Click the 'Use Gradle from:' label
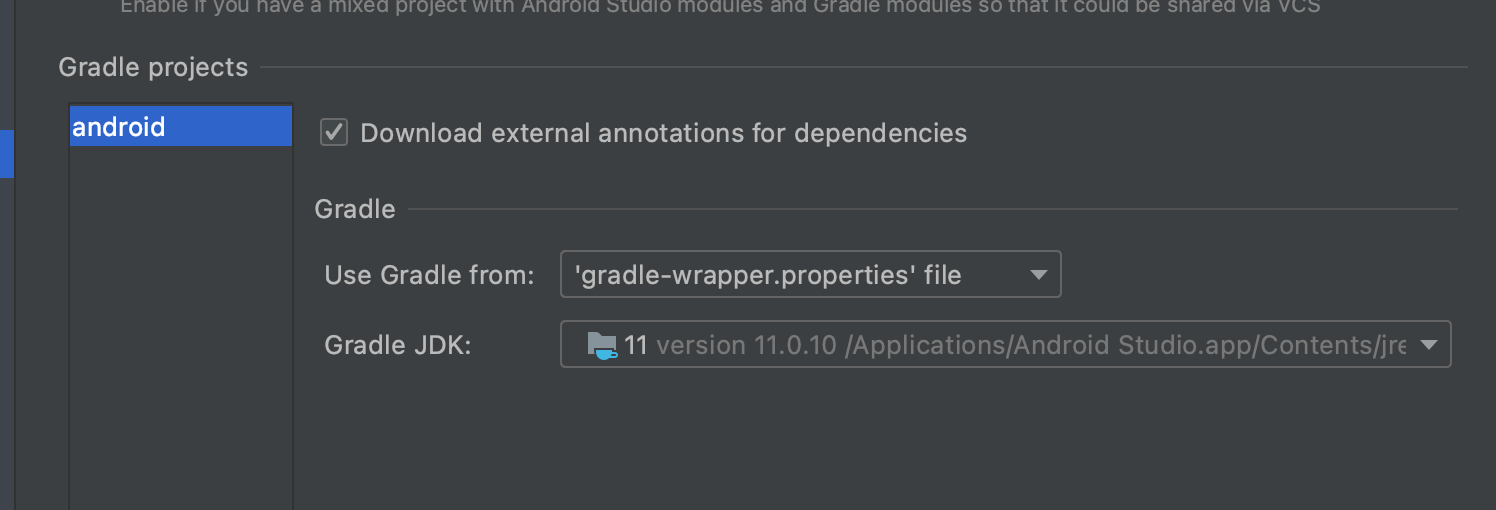This screenshot has width=1496, height=510. (x=429, y=275)
